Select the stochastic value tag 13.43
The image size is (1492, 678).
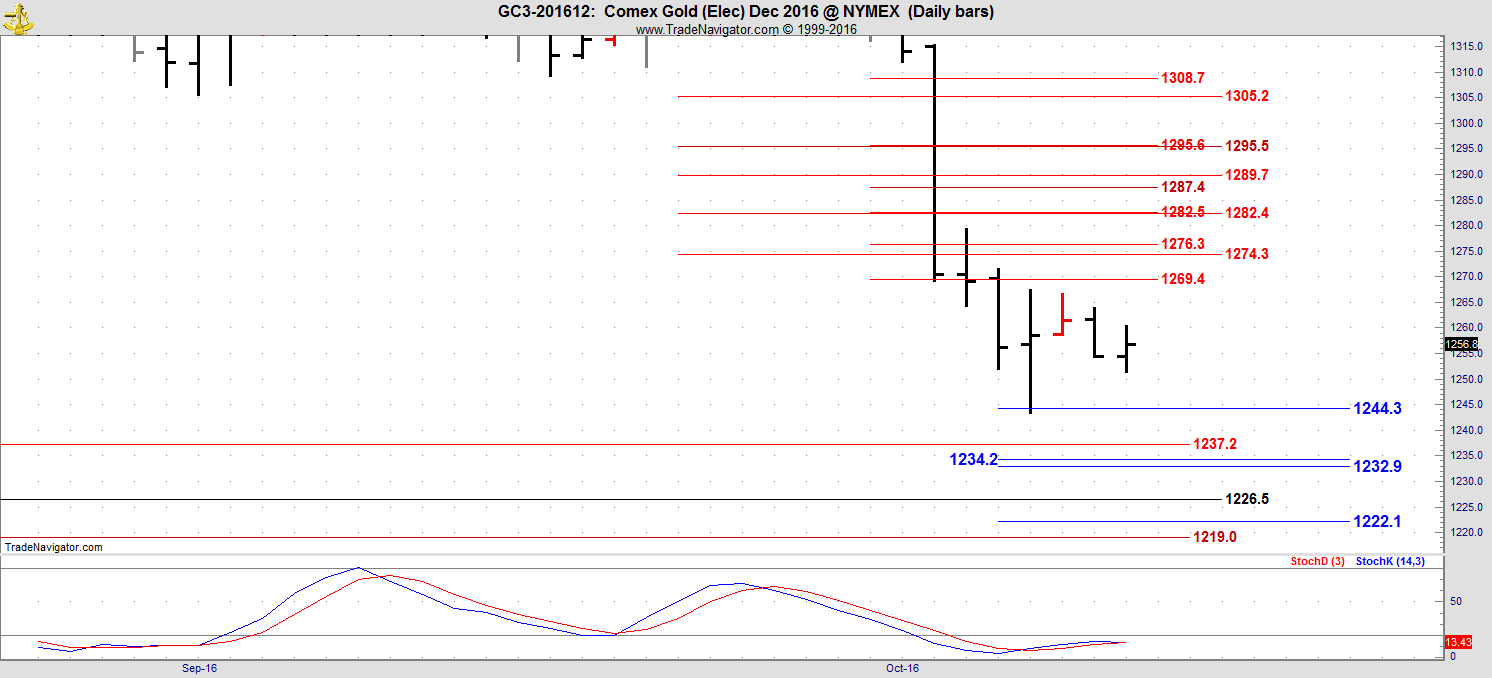pos(1457,642)
